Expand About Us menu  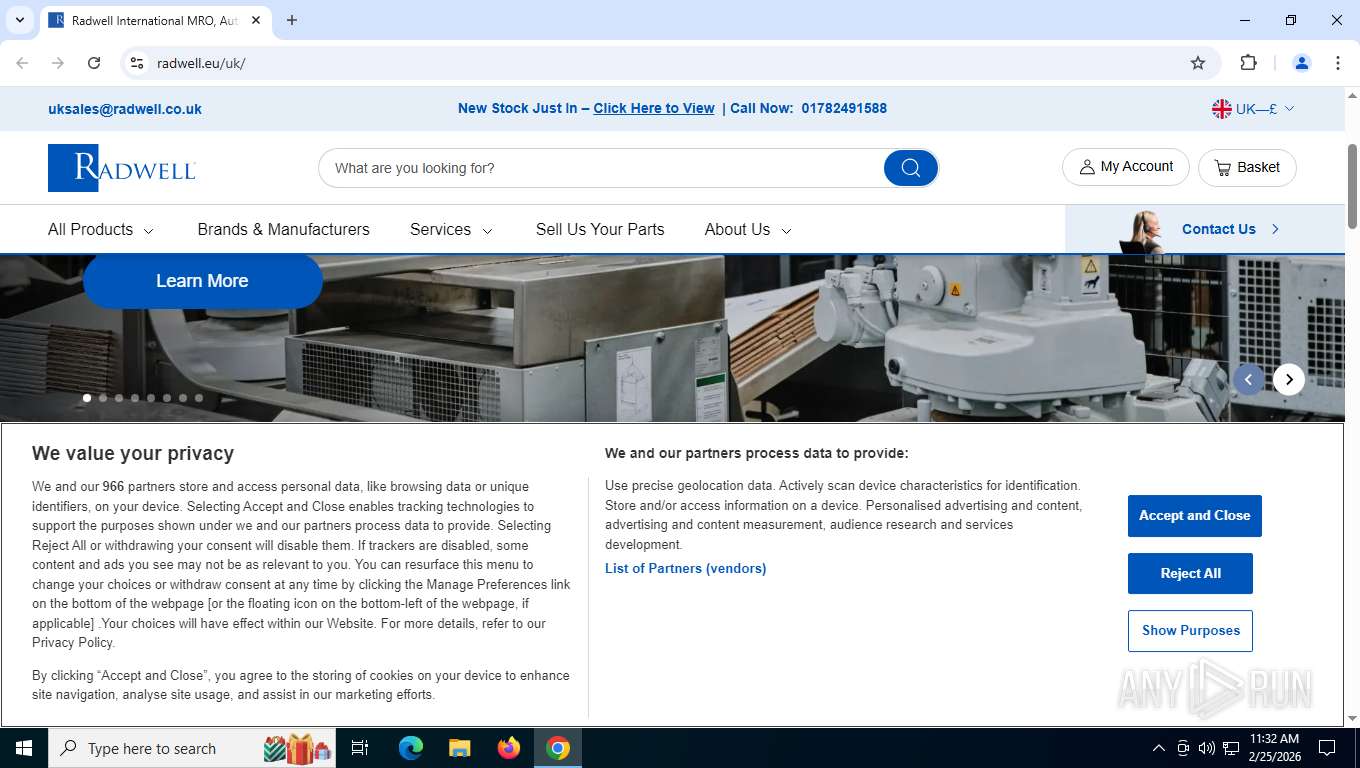pos(748,229)
